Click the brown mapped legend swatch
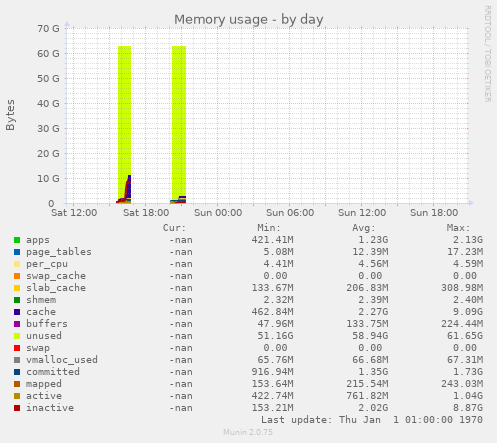Image resolution: width=497 pixels, height=443 pixels. click(x=17, y=384)
